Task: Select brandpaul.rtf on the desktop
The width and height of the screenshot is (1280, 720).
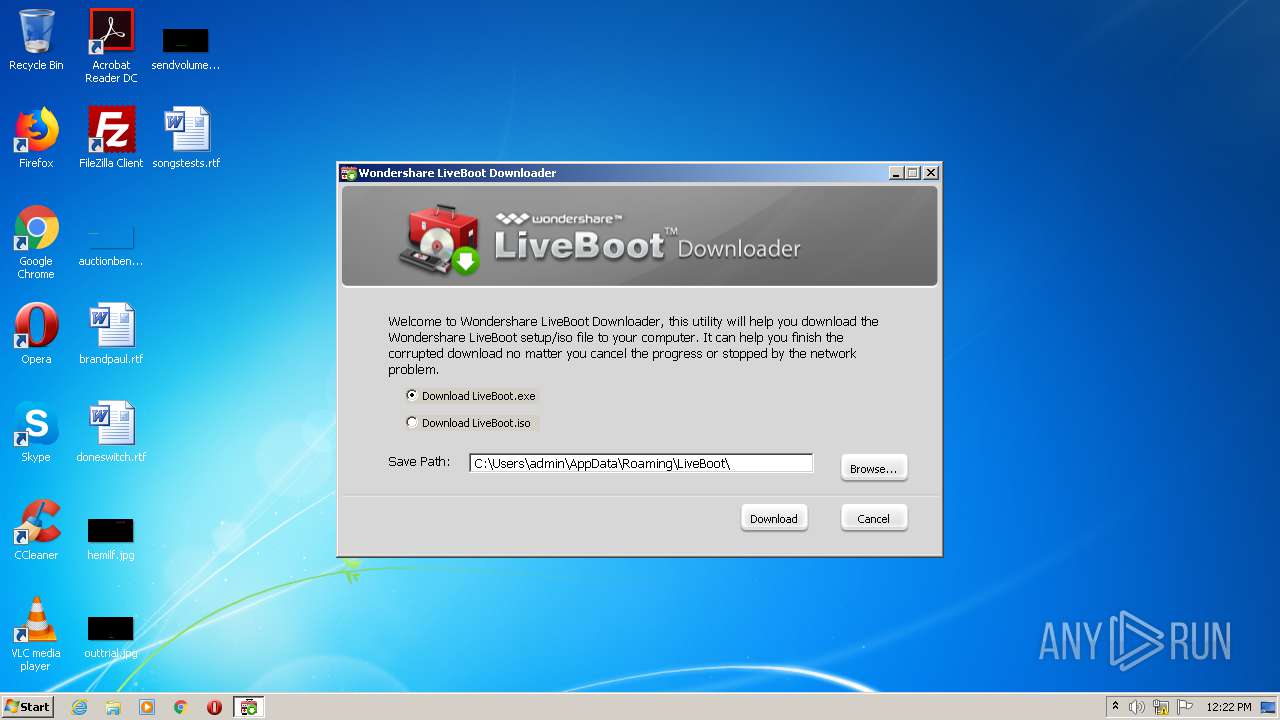Action: tap(111, 334)
